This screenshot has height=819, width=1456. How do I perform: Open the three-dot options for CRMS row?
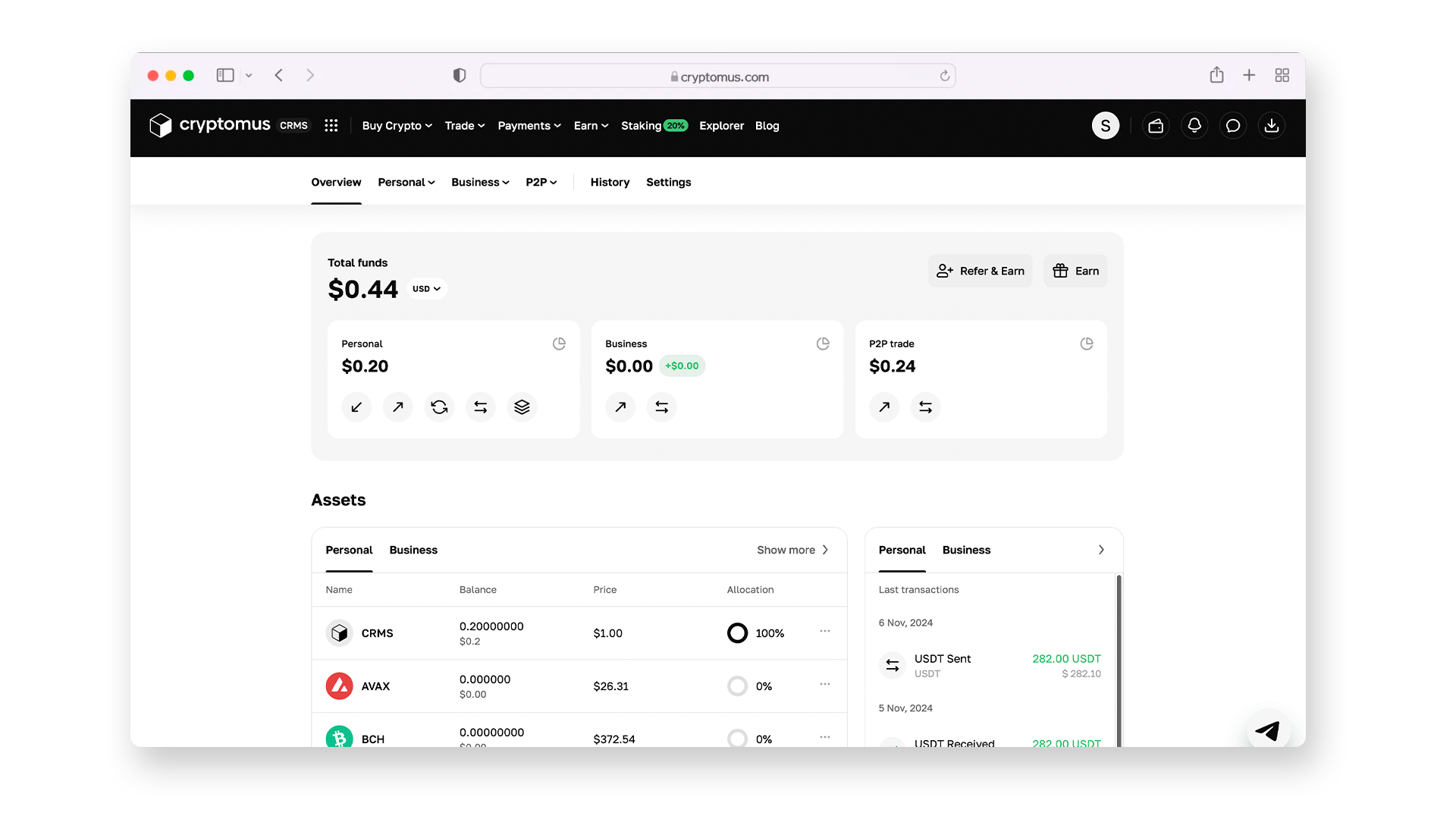825,632
